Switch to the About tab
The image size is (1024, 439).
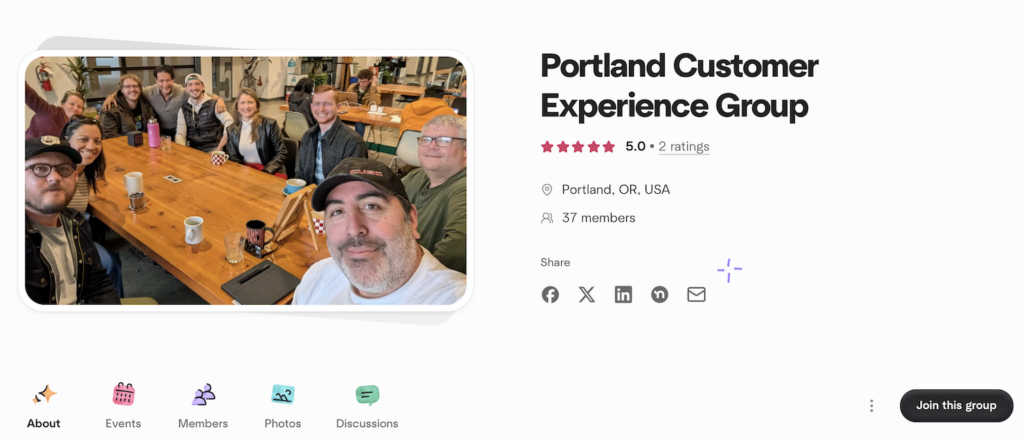coord(44,406)
